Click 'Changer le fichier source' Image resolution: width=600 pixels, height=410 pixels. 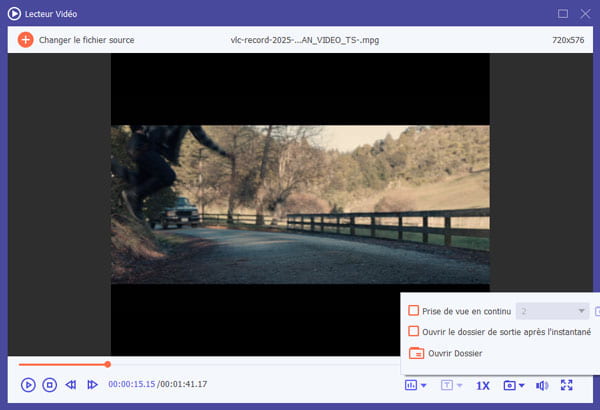88,40
